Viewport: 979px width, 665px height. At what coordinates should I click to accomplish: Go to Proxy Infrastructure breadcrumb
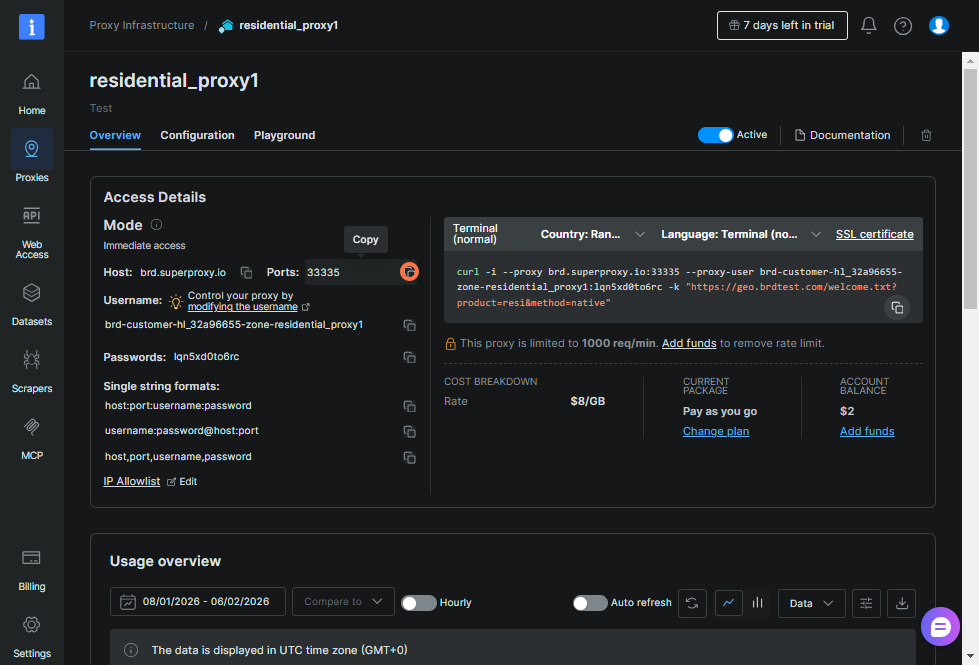pos(142,26)
